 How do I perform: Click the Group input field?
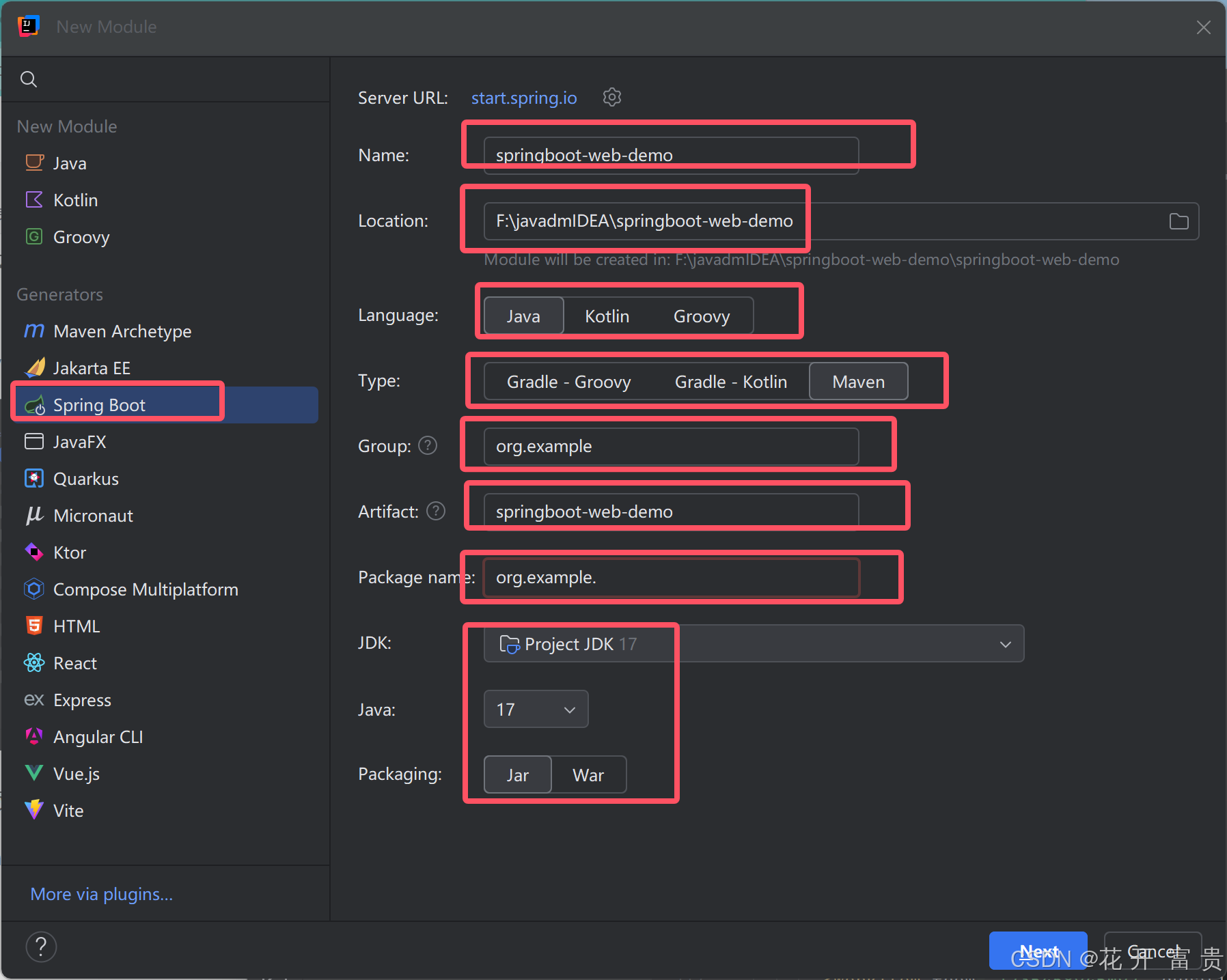(x=671, y=446)
